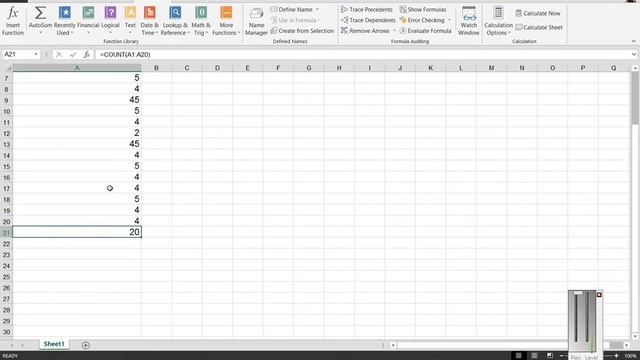Open the Name Manager

(x=256, y=21)
